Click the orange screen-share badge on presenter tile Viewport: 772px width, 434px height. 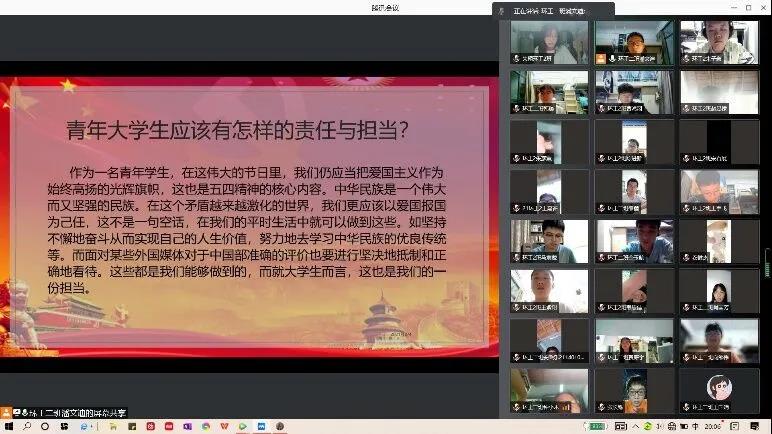(x=601, y=58)
